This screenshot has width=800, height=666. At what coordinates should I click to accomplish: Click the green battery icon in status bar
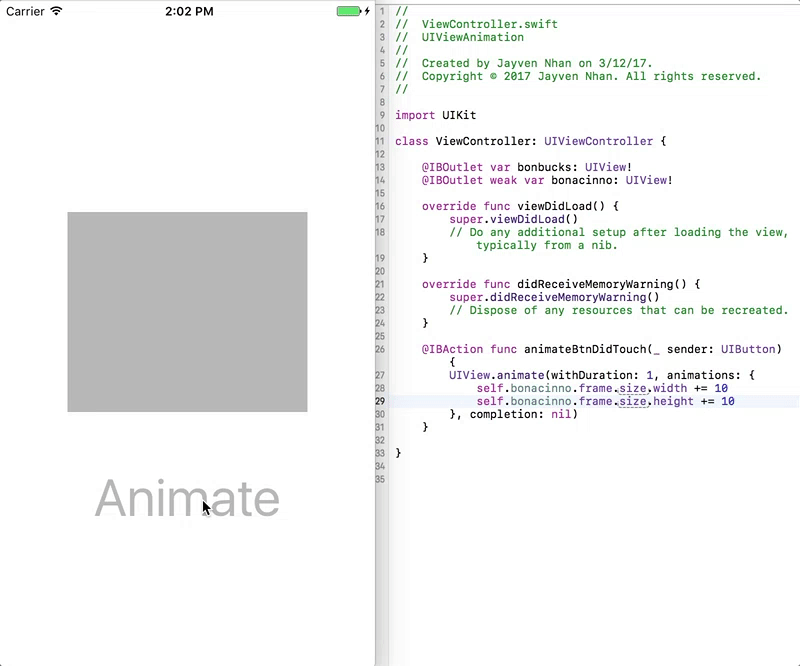[x=348, y=11]
